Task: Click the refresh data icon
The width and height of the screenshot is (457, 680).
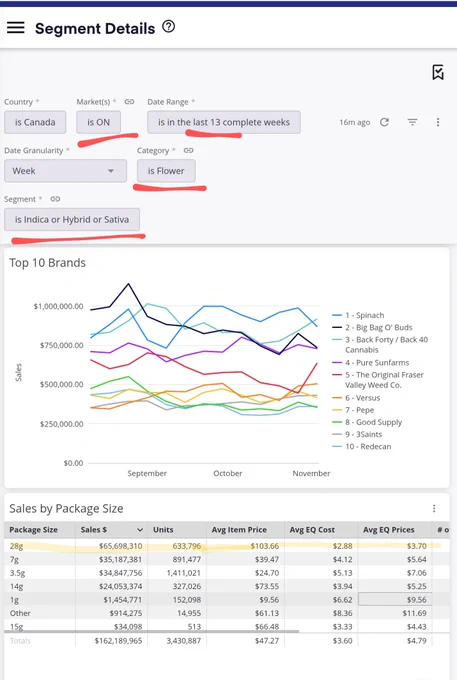Action: (384, 122)
